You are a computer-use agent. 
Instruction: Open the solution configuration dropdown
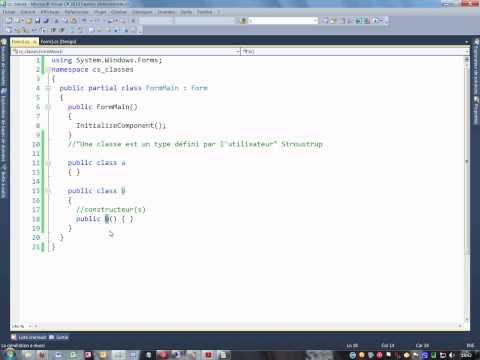click(156, 21)
